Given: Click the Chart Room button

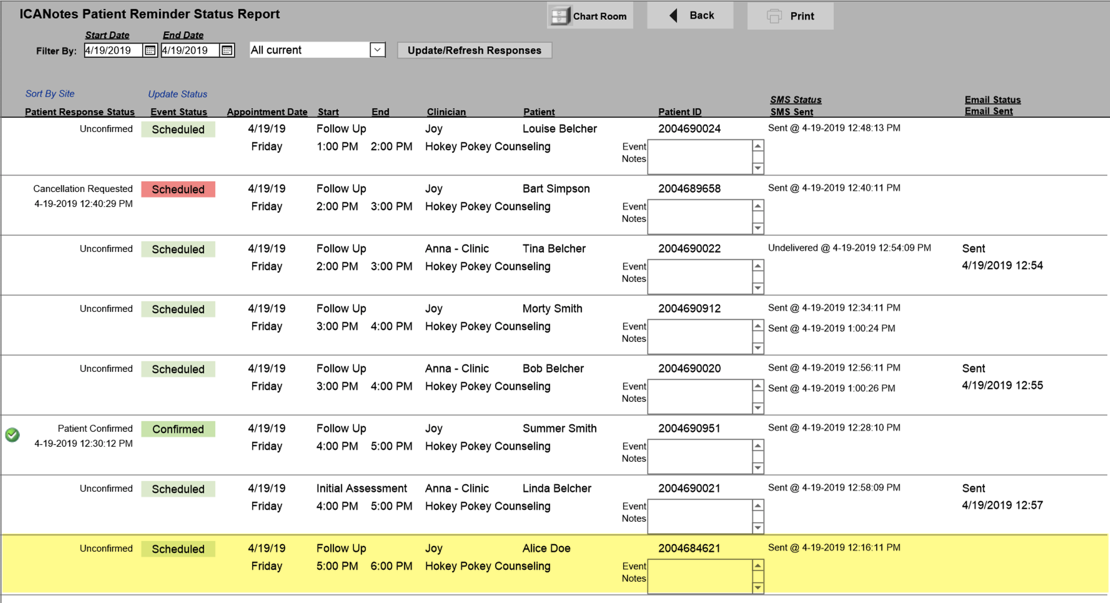Looking at the screenshot, I should pos(590,16).
